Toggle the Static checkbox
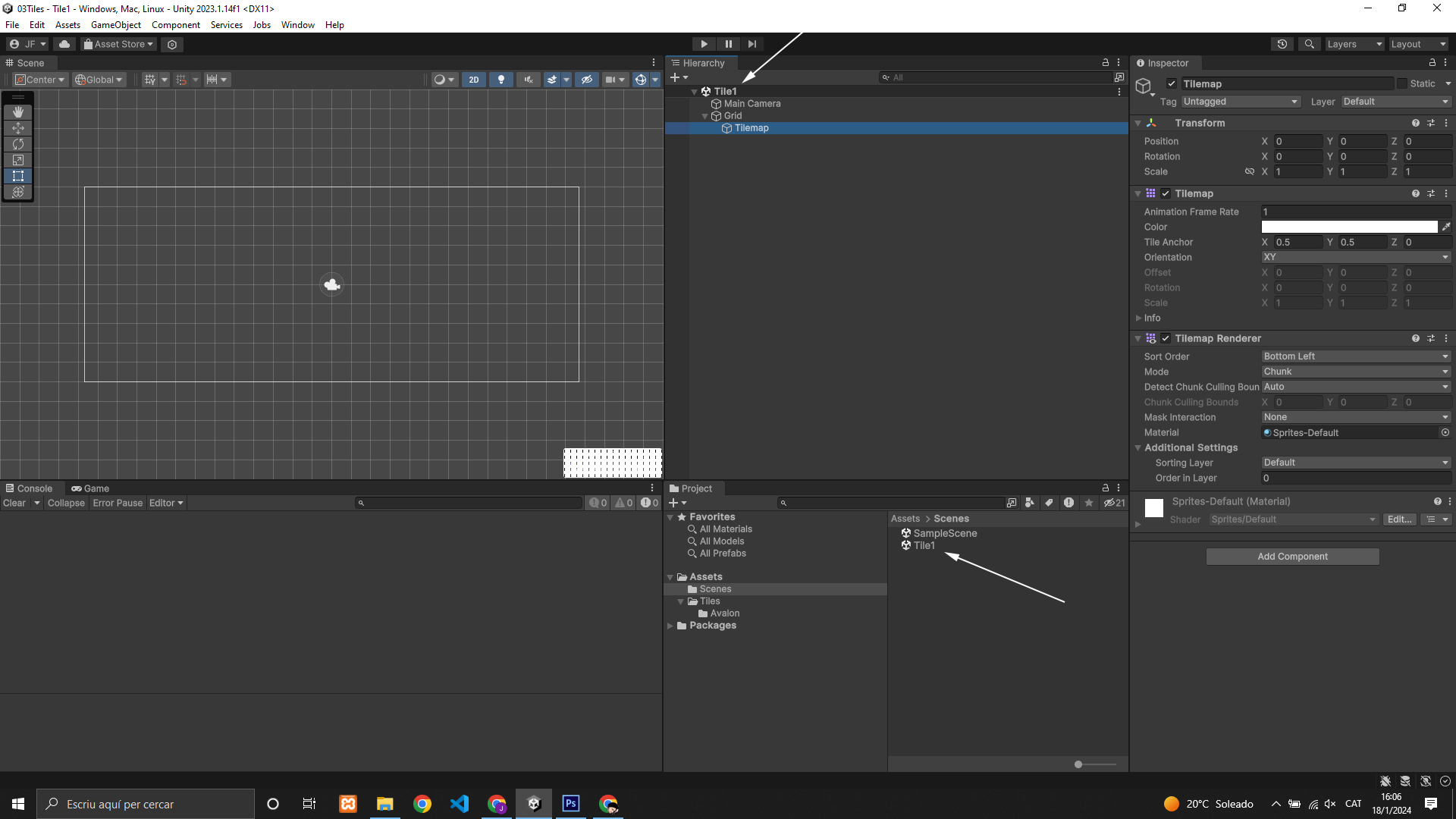This screenshot has height=819, width=1456. click(x=1402, y=84)
